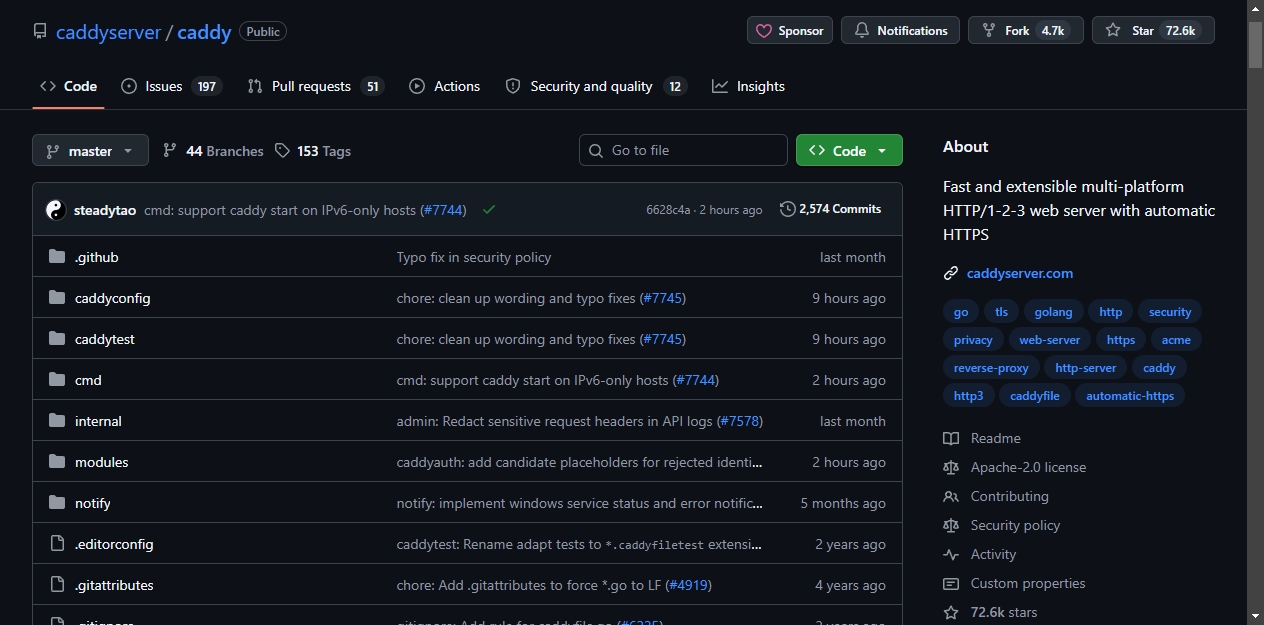Open the .gitattributes file
Viewport: 1264px width, 625px height.
coord(114,585)
